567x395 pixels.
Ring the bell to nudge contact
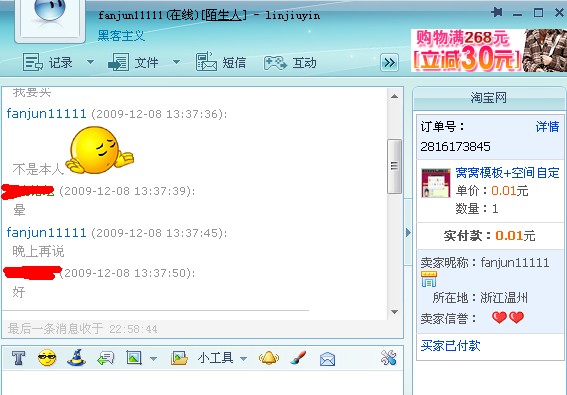(x=269, y=358)
